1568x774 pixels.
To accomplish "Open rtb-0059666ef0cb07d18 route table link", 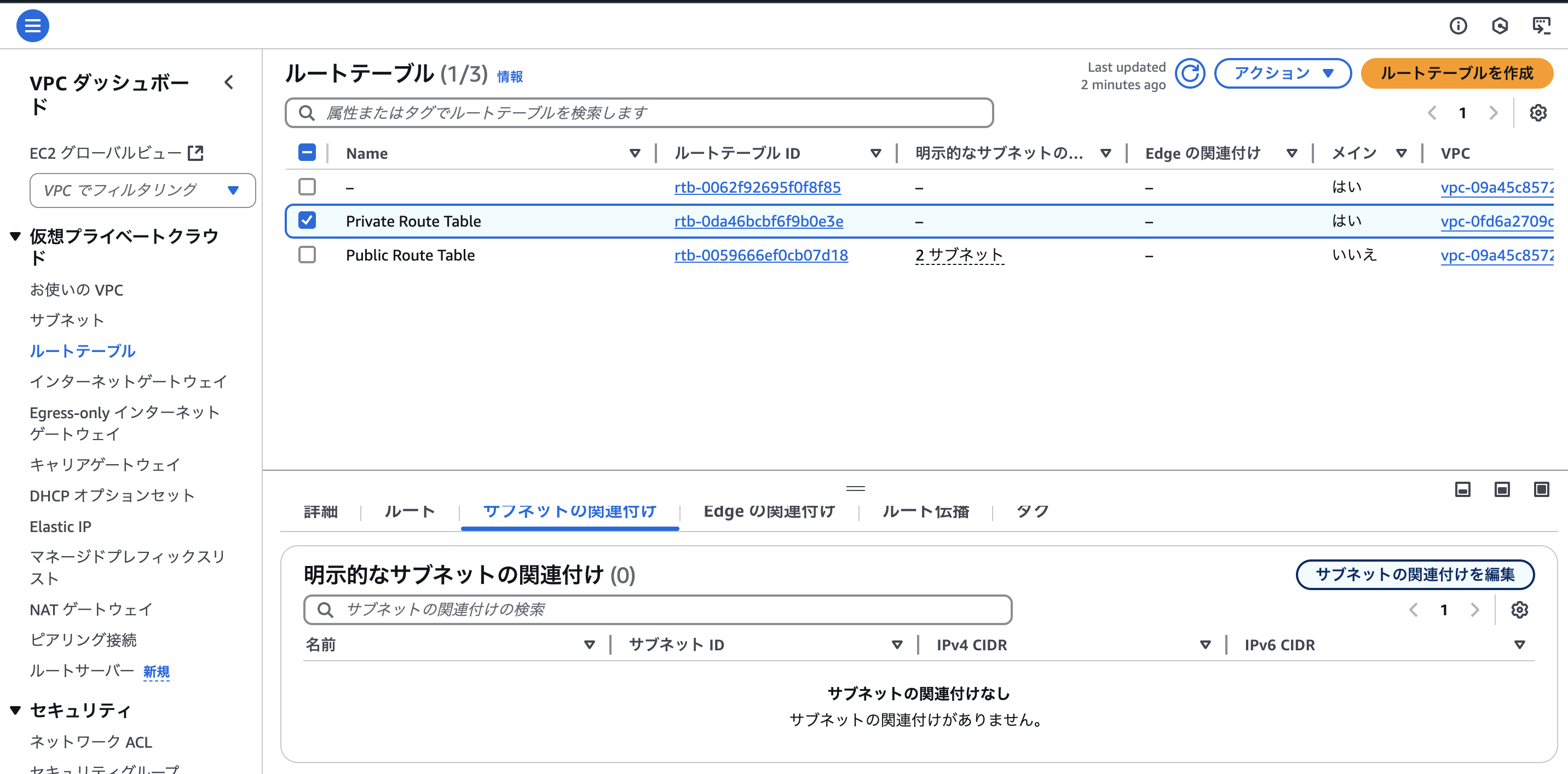I will point(761,255).
